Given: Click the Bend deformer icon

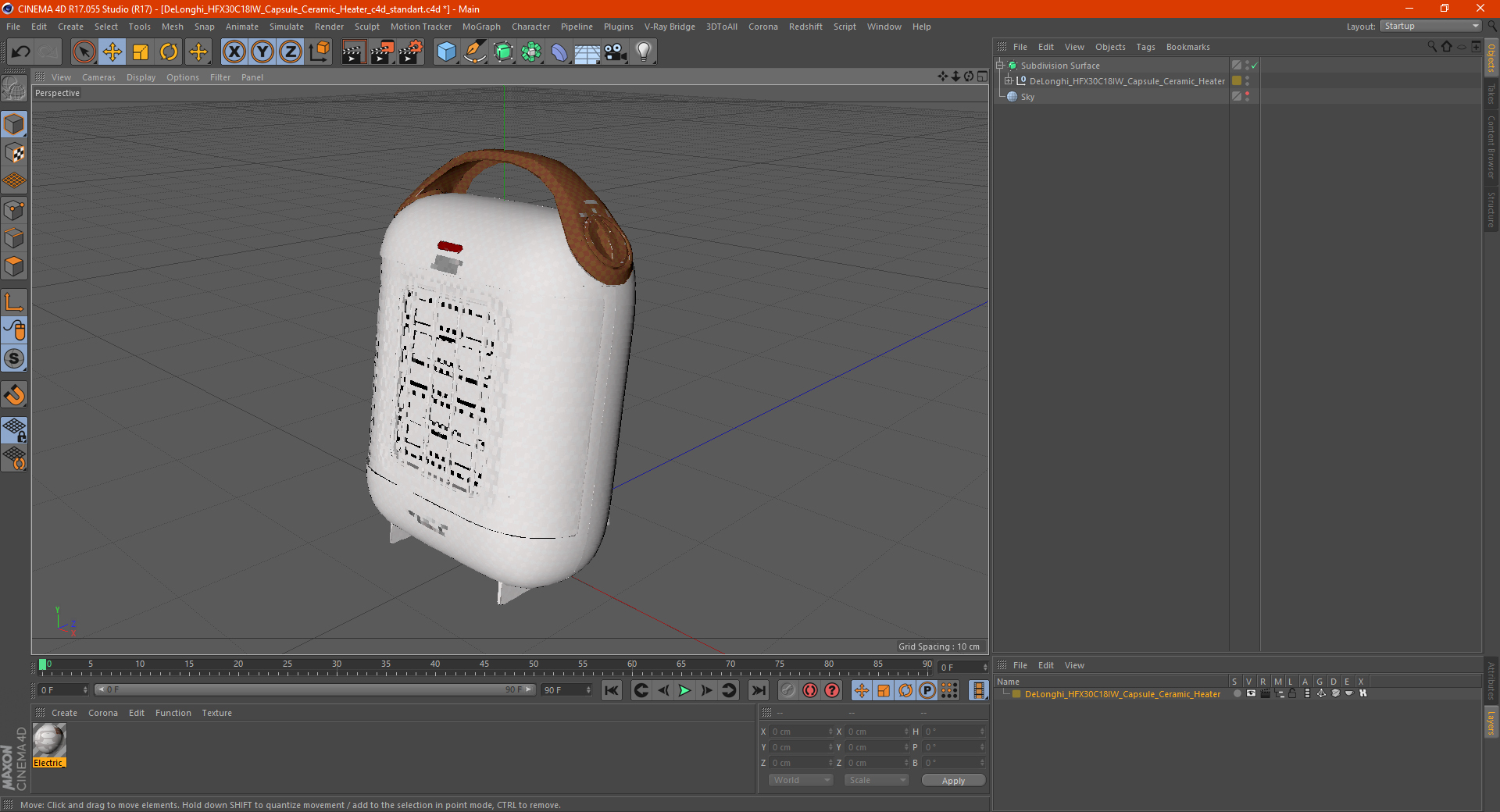Looking at the screenshot, I should (559, 52).
